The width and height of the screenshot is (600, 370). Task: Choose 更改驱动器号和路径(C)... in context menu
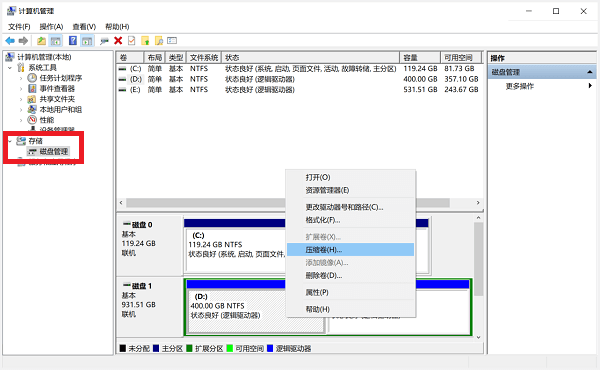pyautogui.click(x=351, y=207)
